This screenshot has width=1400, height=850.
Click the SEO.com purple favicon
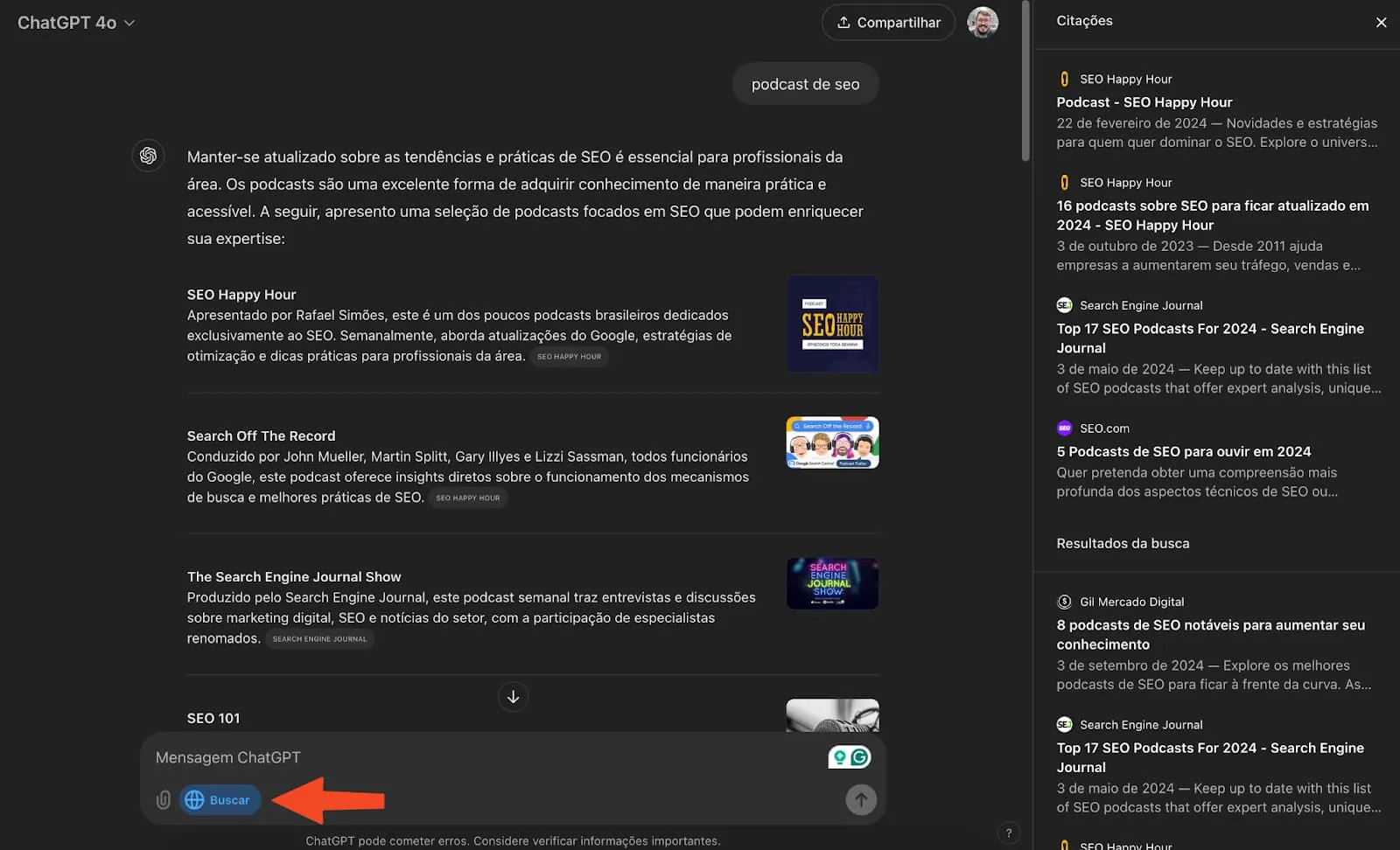(1064, 428)
